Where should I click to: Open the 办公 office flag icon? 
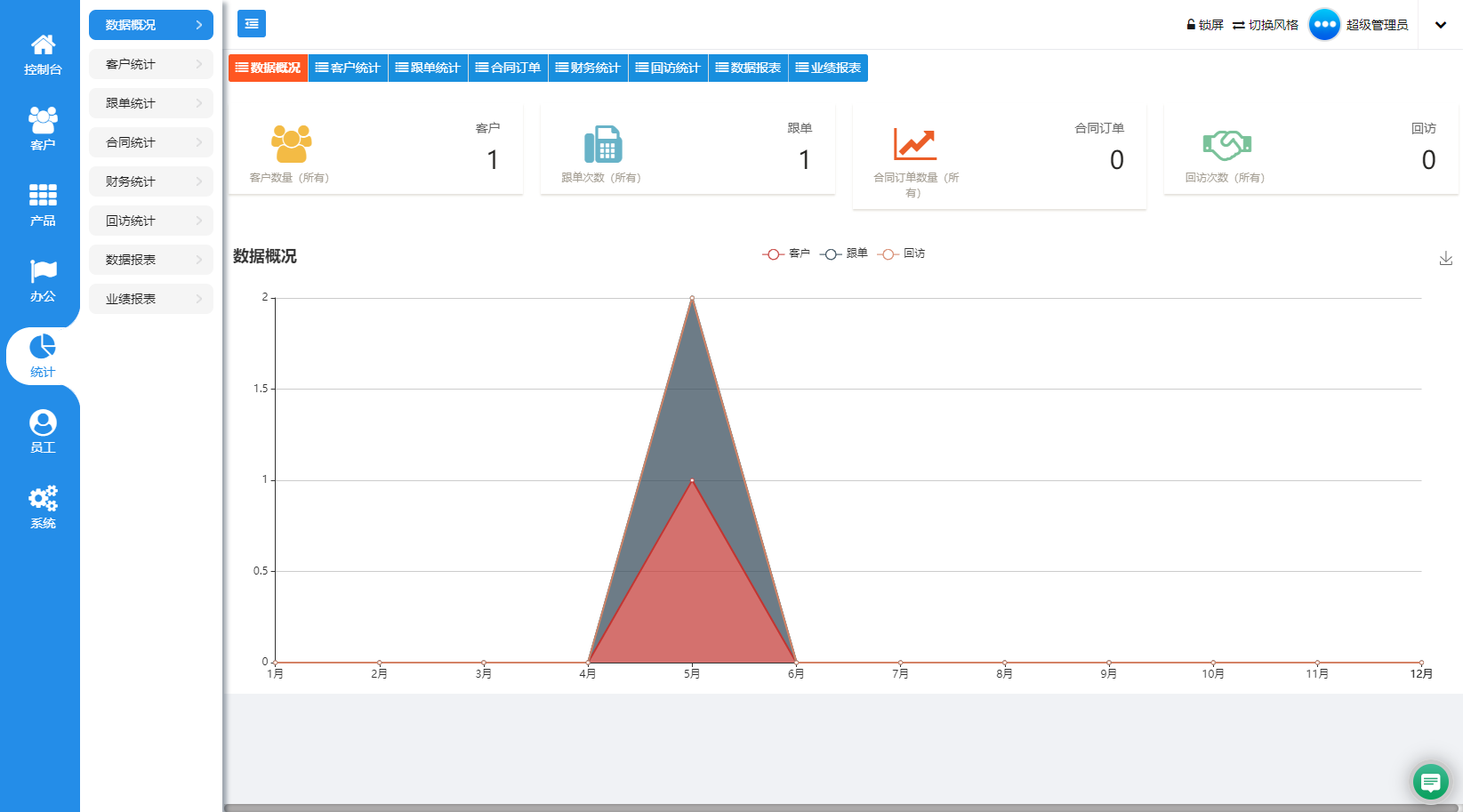[43, 280]
